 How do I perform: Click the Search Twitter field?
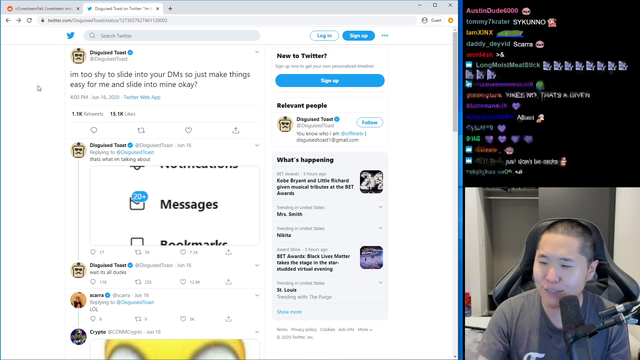click(172, 36)
